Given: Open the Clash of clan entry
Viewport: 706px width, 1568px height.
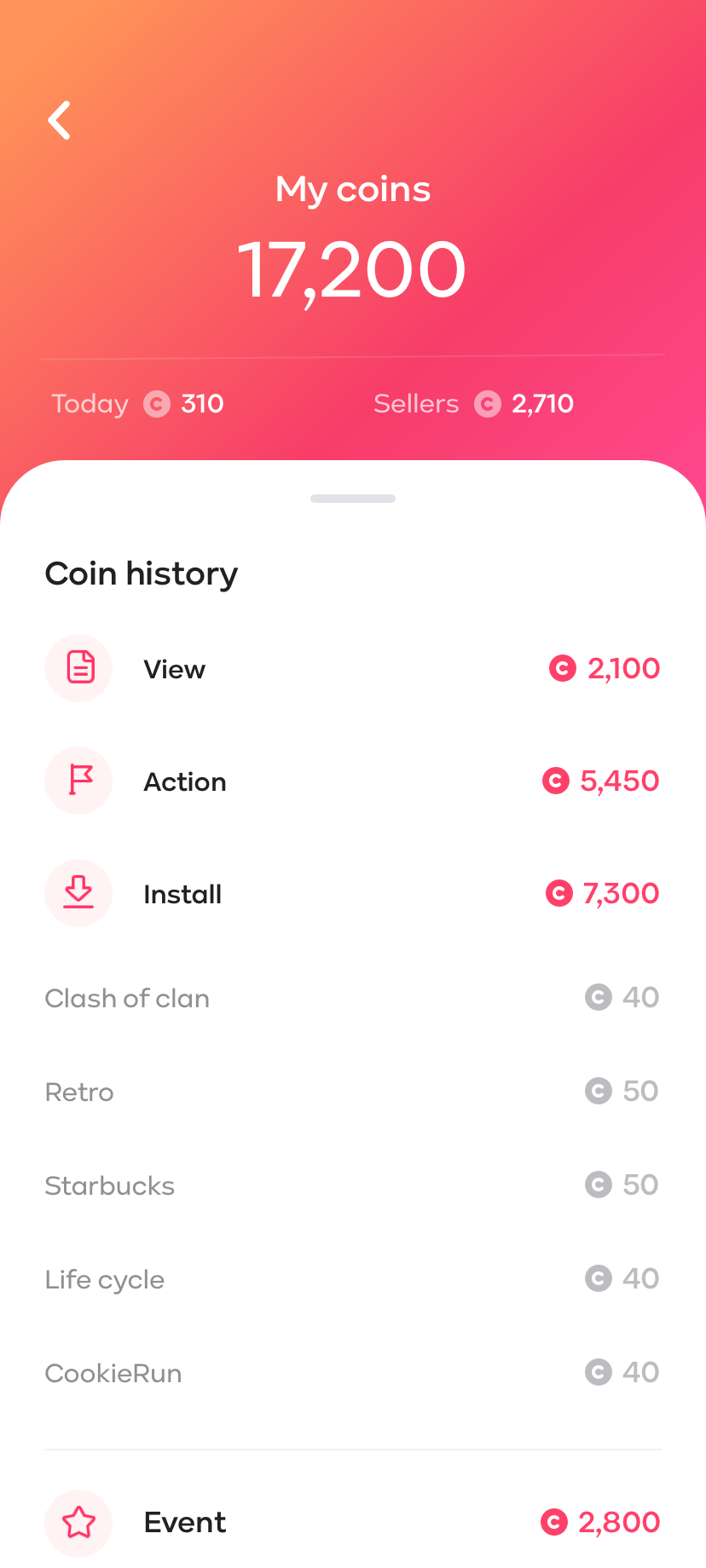Looking at the screenshot, I should coord(353,998).
